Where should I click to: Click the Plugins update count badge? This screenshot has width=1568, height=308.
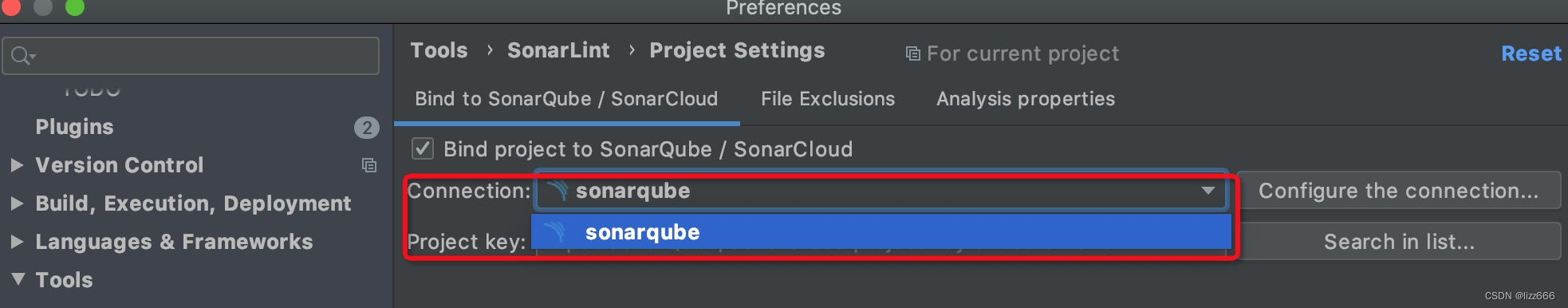coord(367,127)
